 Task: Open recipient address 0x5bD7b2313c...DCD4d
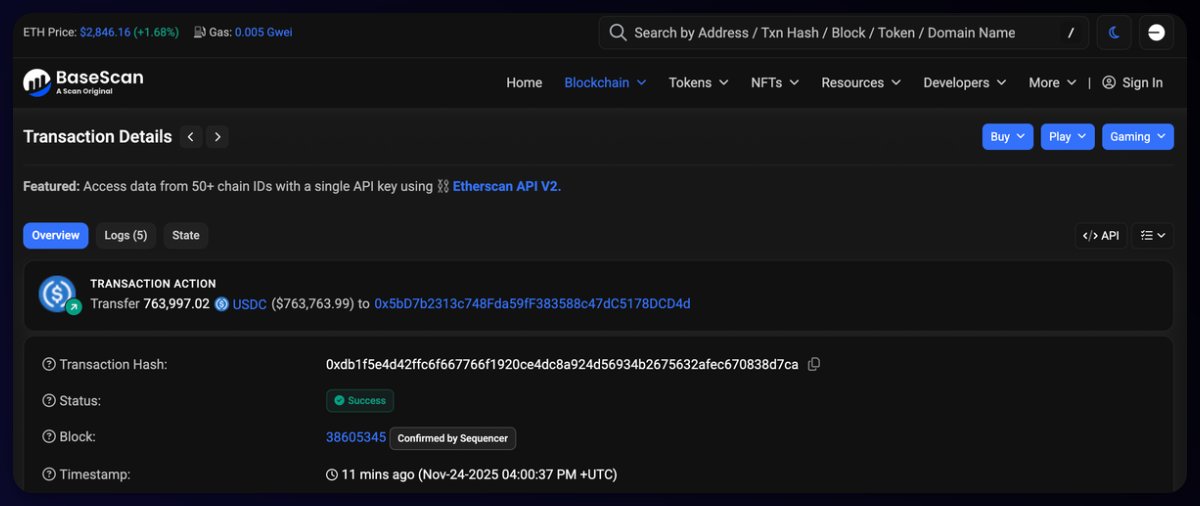532,304
